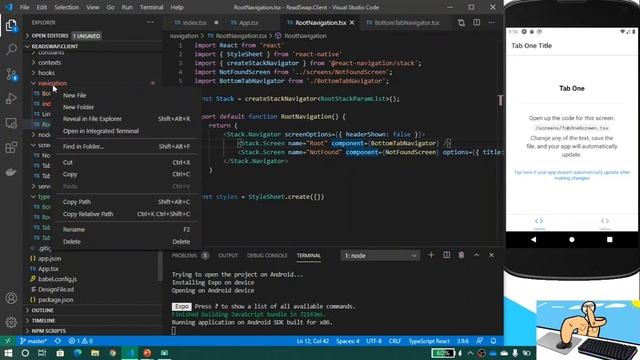This screenshot has width=640, height=360.
Task: Open the remote window button in status bar
Action: pos(8,341)
